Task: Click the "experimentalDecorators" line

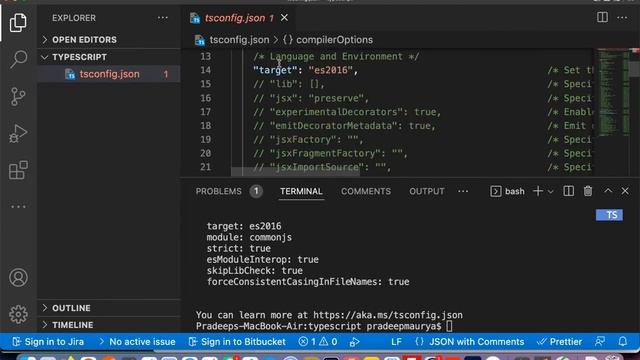Action: click(347, 112)
